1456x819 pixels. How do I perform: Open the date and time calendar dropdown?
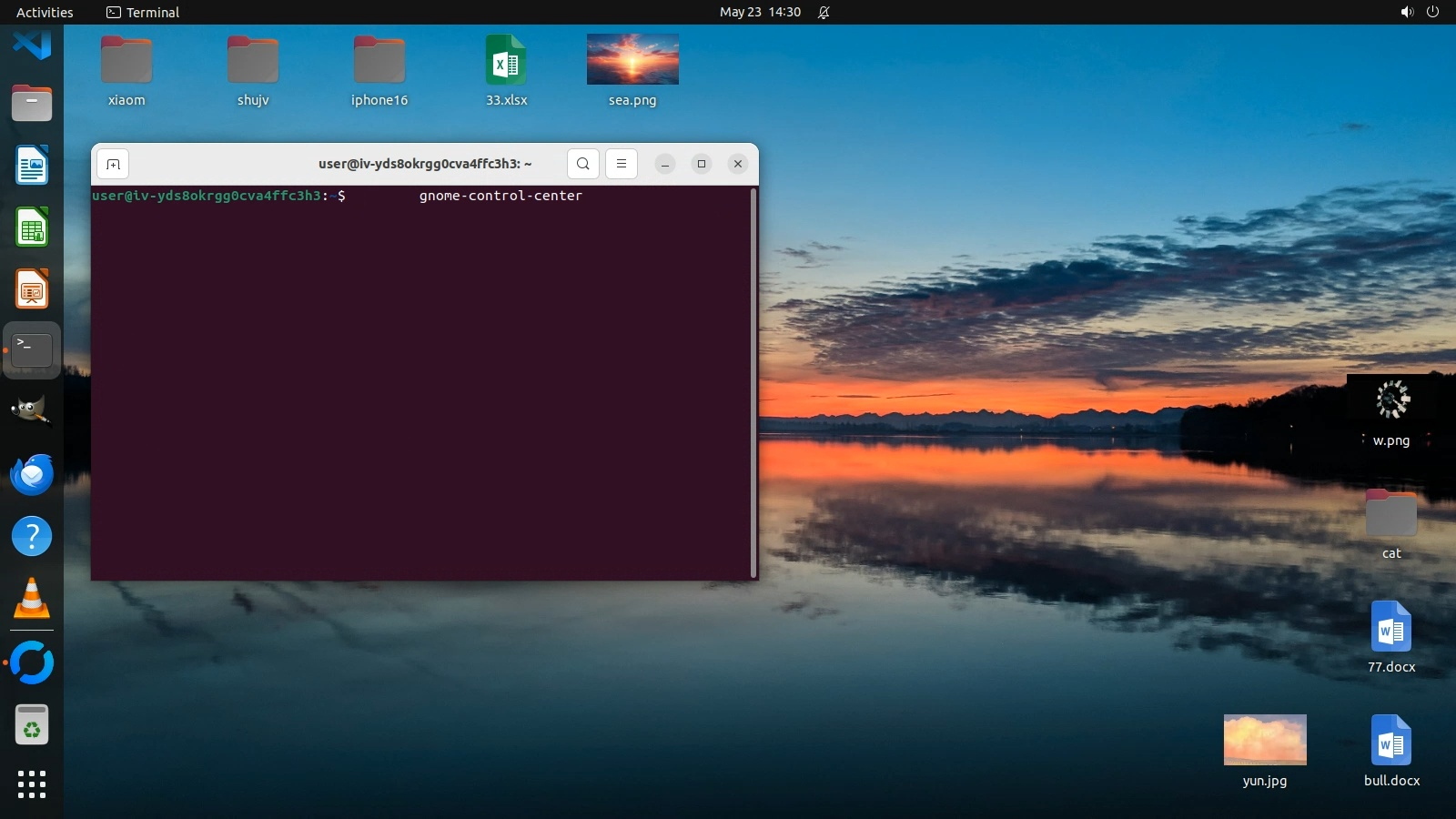click(x=760, y=12)
